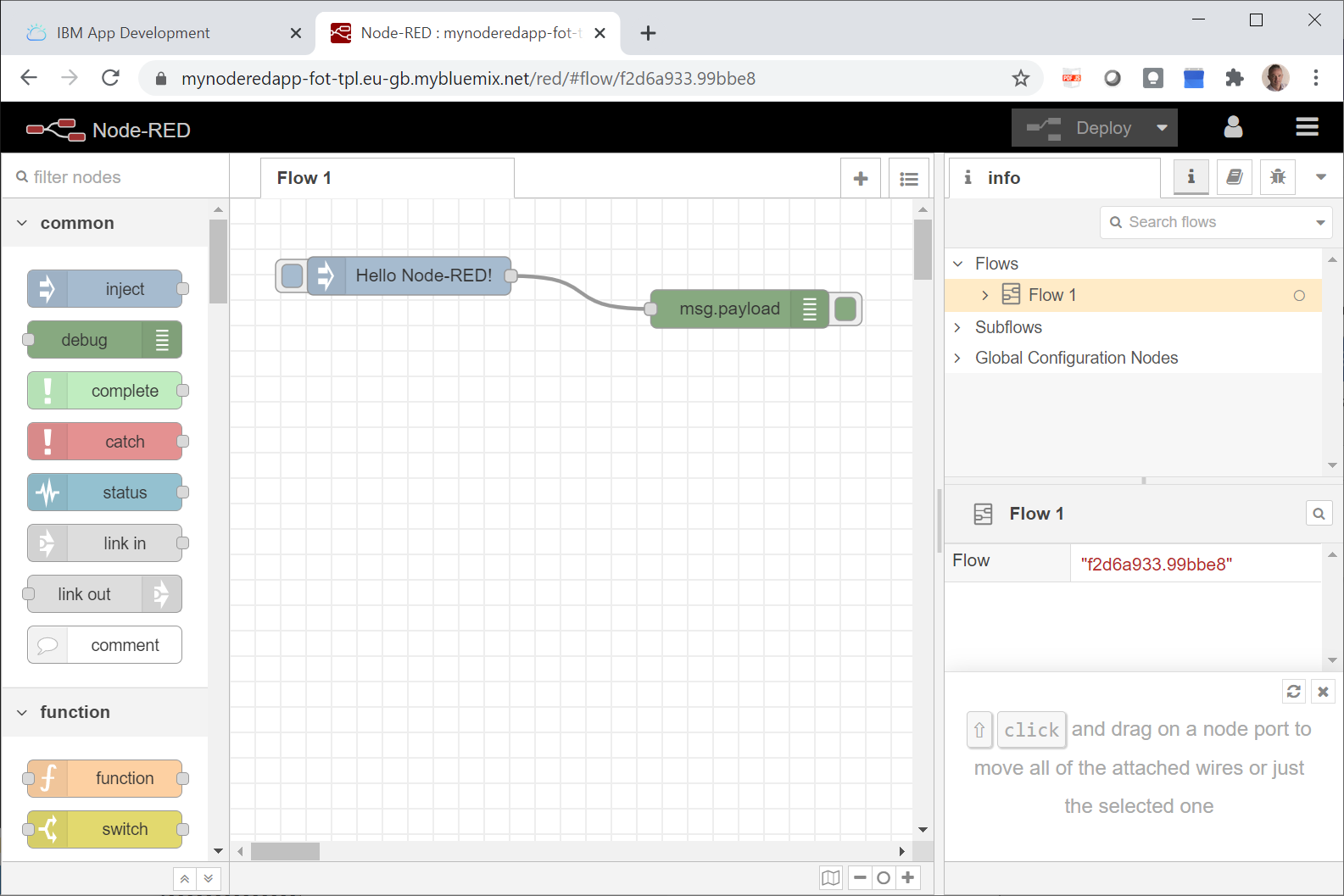Select the catch node in palette

tap(105, 442)
